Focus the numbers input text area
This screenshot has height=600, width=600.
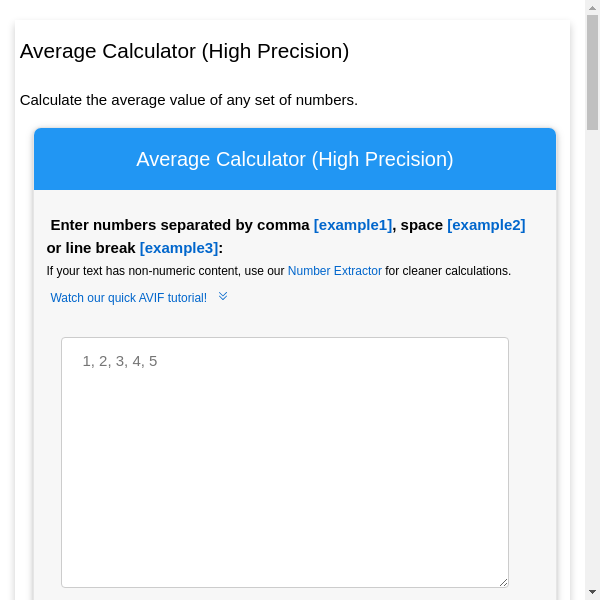285,470
